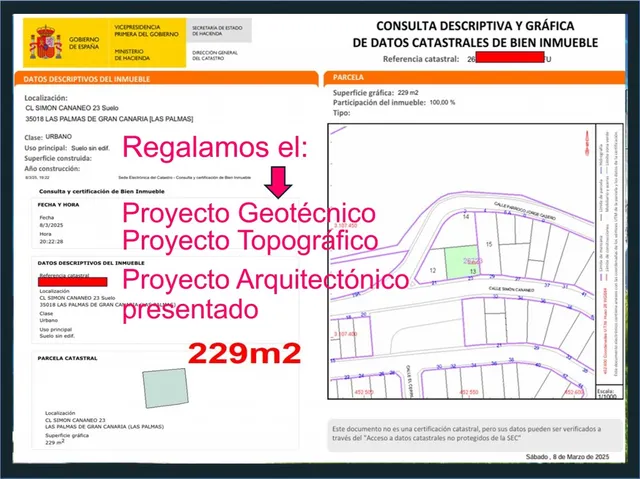Click 'Superficie gráfica: 229 m2' under PARCELA header
The height and width of the screenshot is (479, 640).
[376, 93]
